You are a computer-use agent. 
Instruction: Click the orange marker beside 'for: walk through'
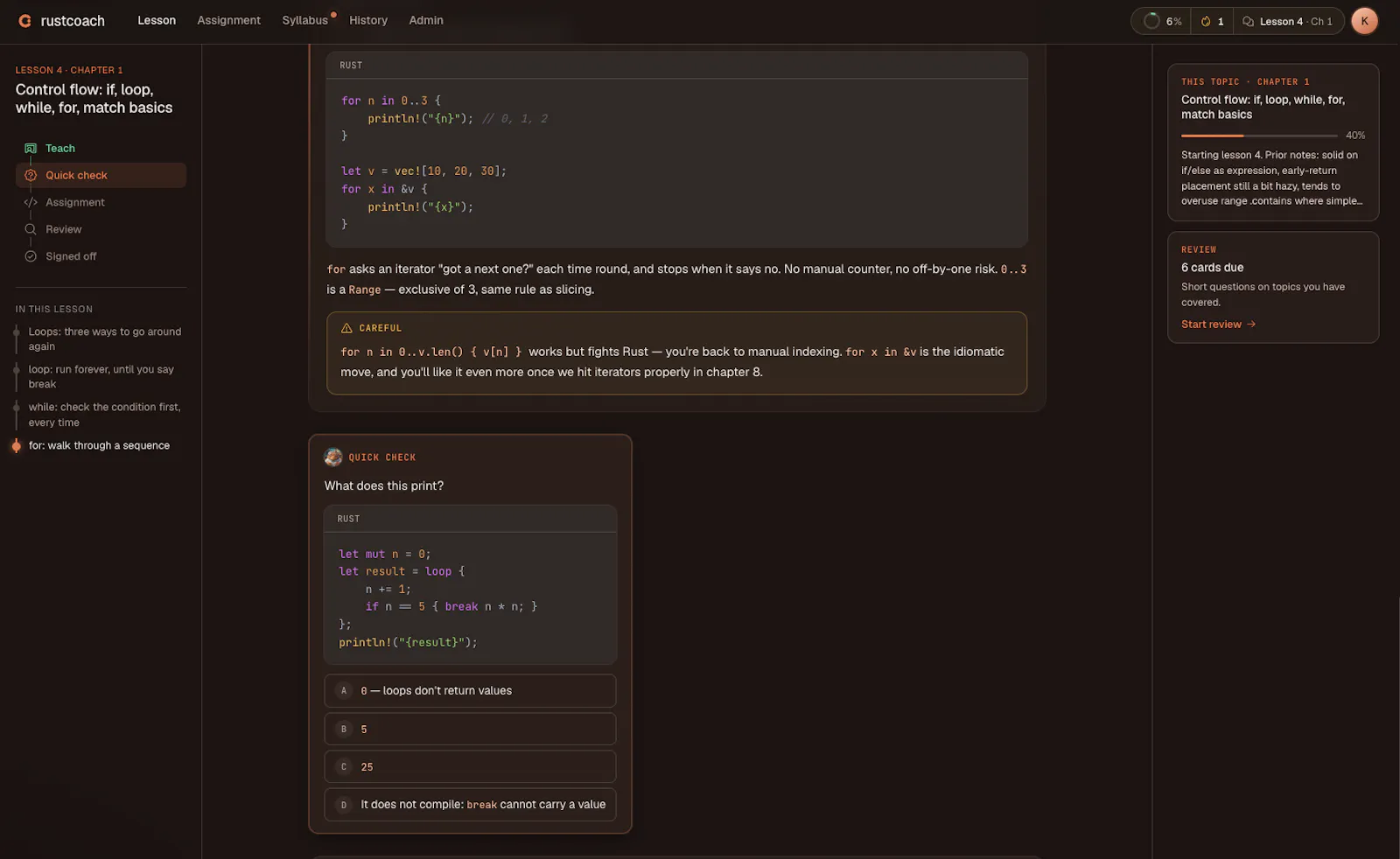click(17, 446)
